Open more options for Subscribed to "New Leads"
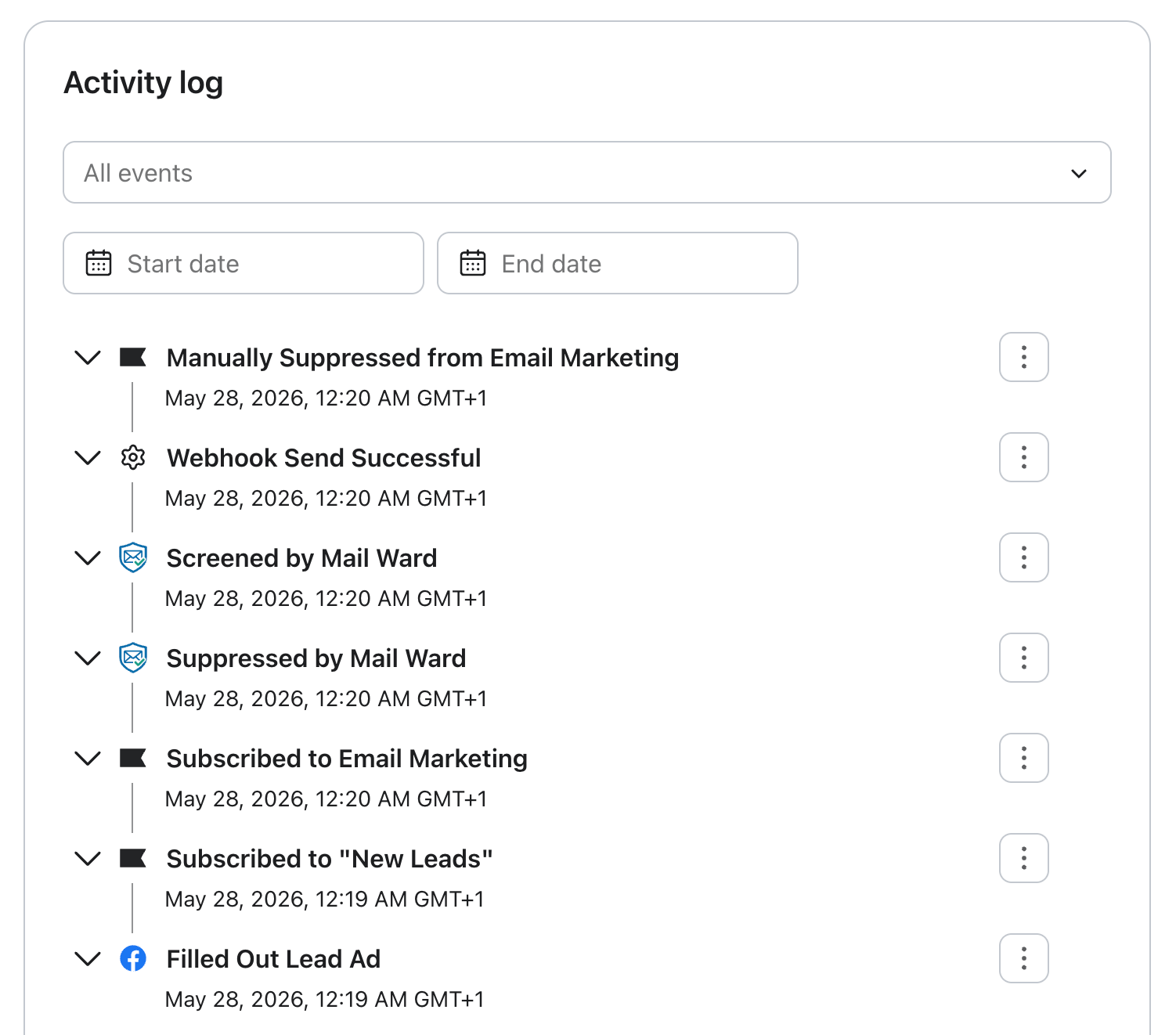 pos(1024,858)
